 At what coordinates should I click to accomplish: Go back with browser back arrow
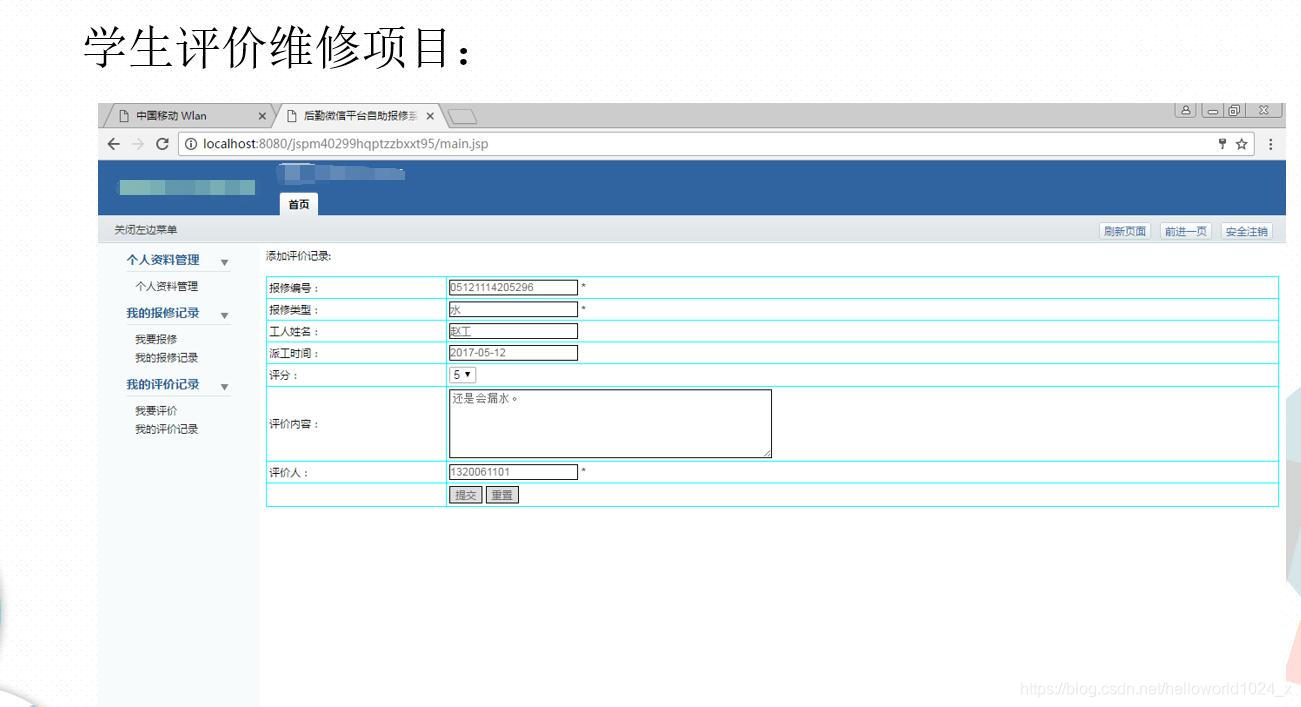[115, 144]
